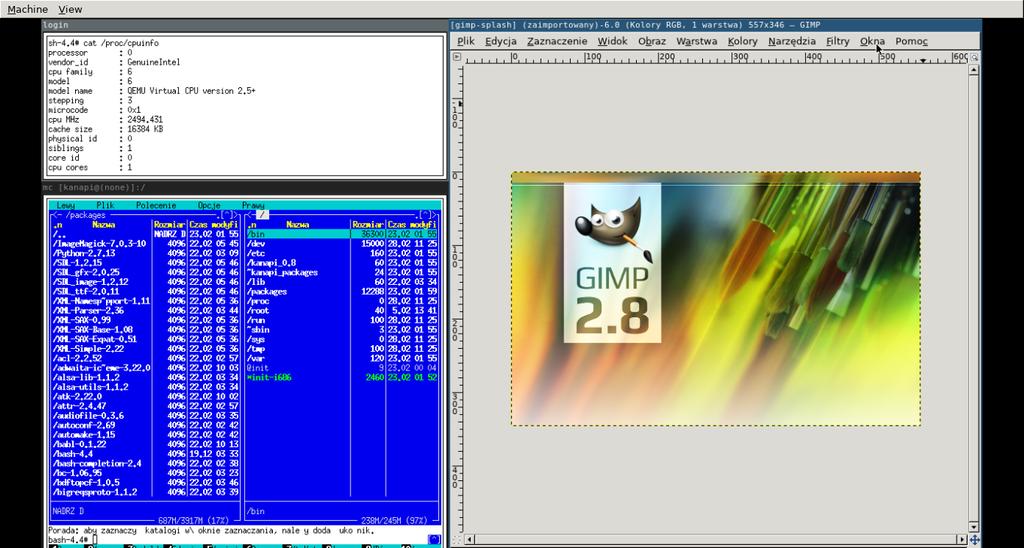Click [^] history button in right mc panel header
The image size is (1024, 548).
tap(424, 215)
